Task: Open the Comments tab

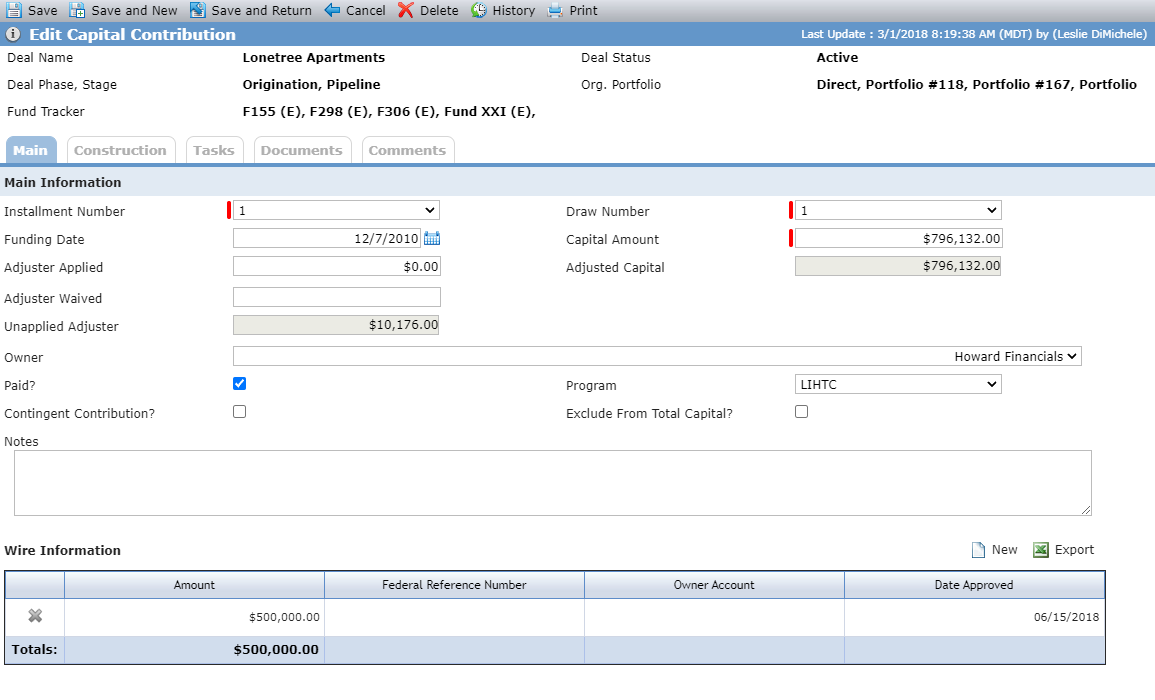Action: click(407, 150)
